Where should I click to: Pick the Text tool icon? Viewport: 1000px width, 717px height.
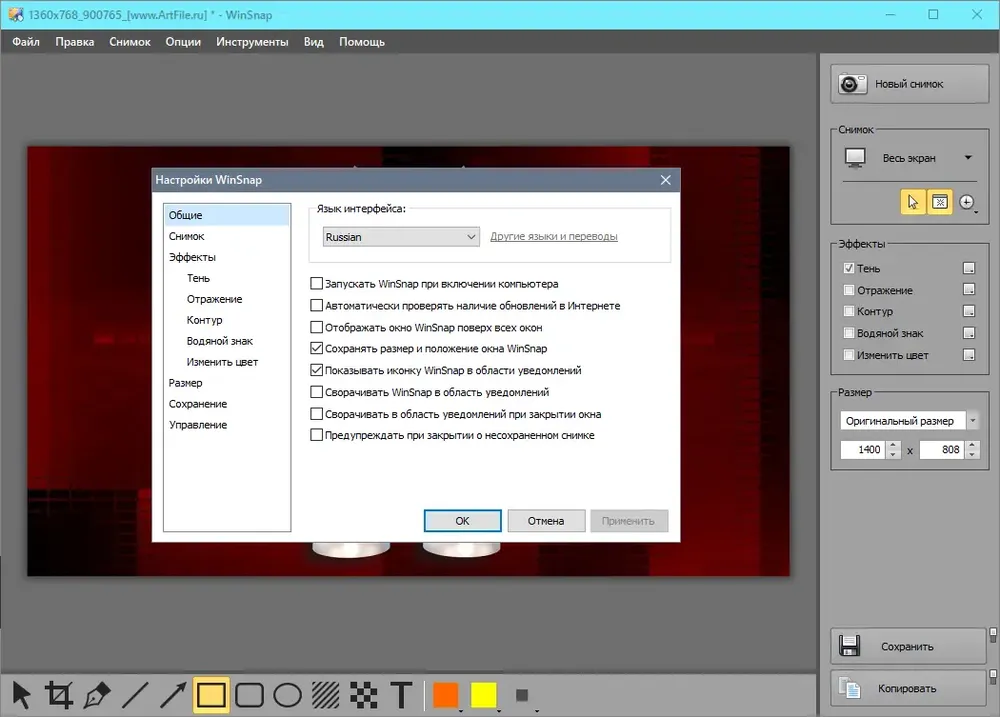(401, 695)
